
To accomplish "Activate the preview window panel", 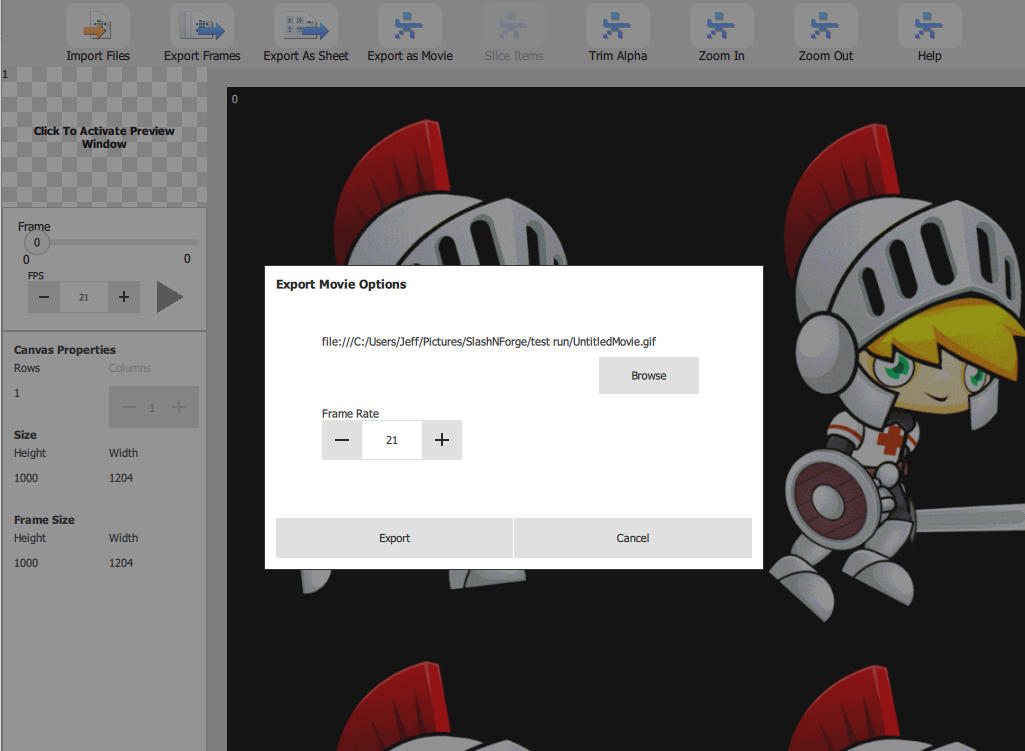I will 104,137.
